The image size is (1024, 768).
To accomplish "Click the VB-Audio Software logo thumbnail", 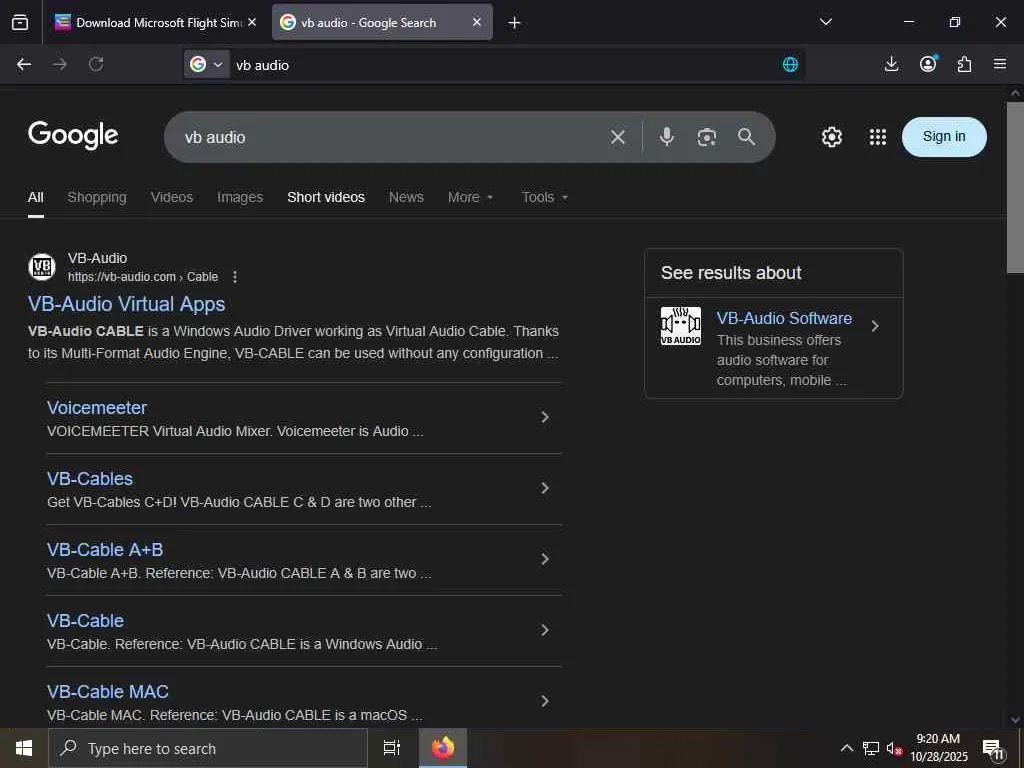I will click(680, 326).
